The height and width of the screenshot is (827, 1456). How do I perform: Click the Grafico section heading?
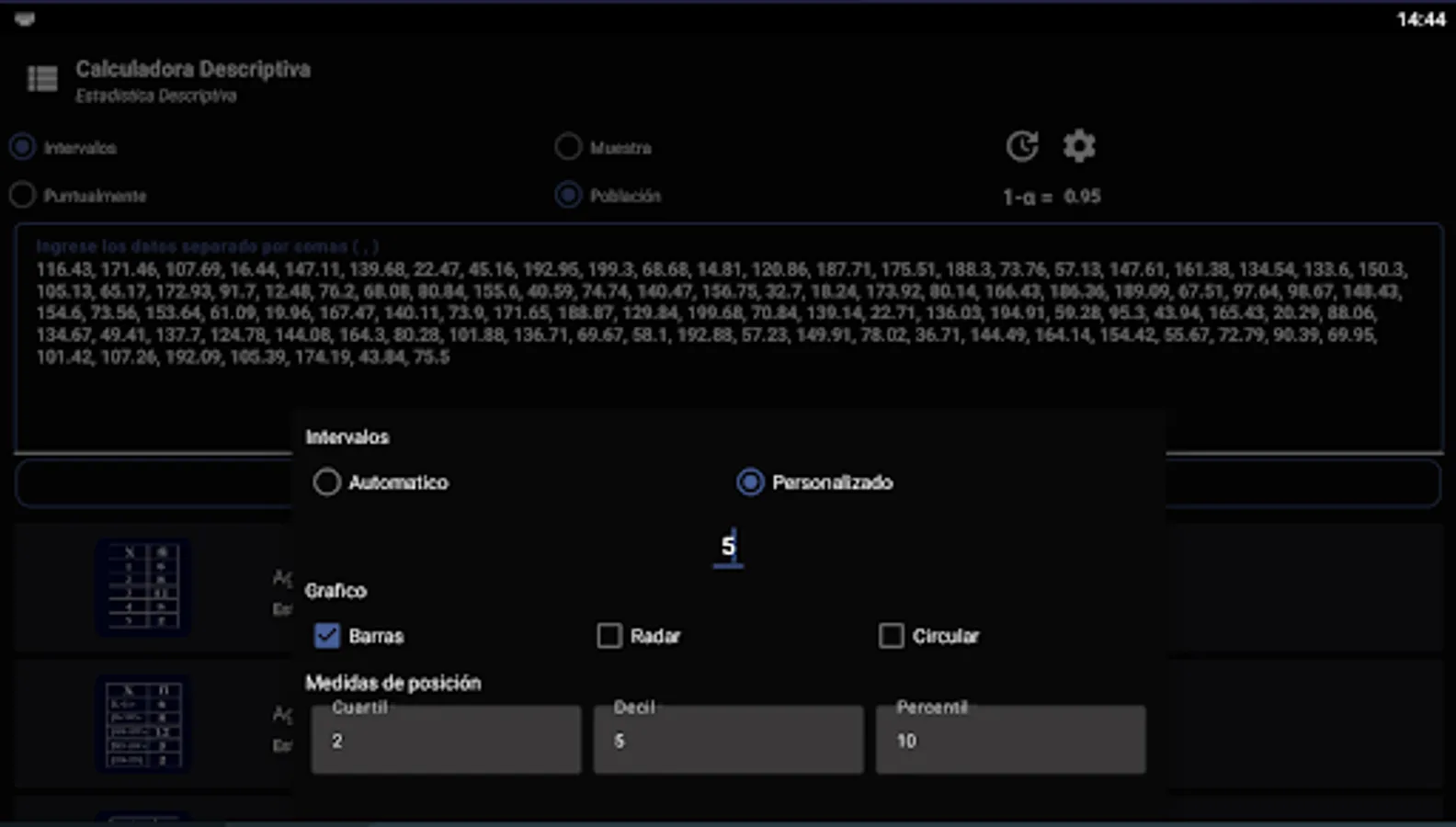pos(336,591)
